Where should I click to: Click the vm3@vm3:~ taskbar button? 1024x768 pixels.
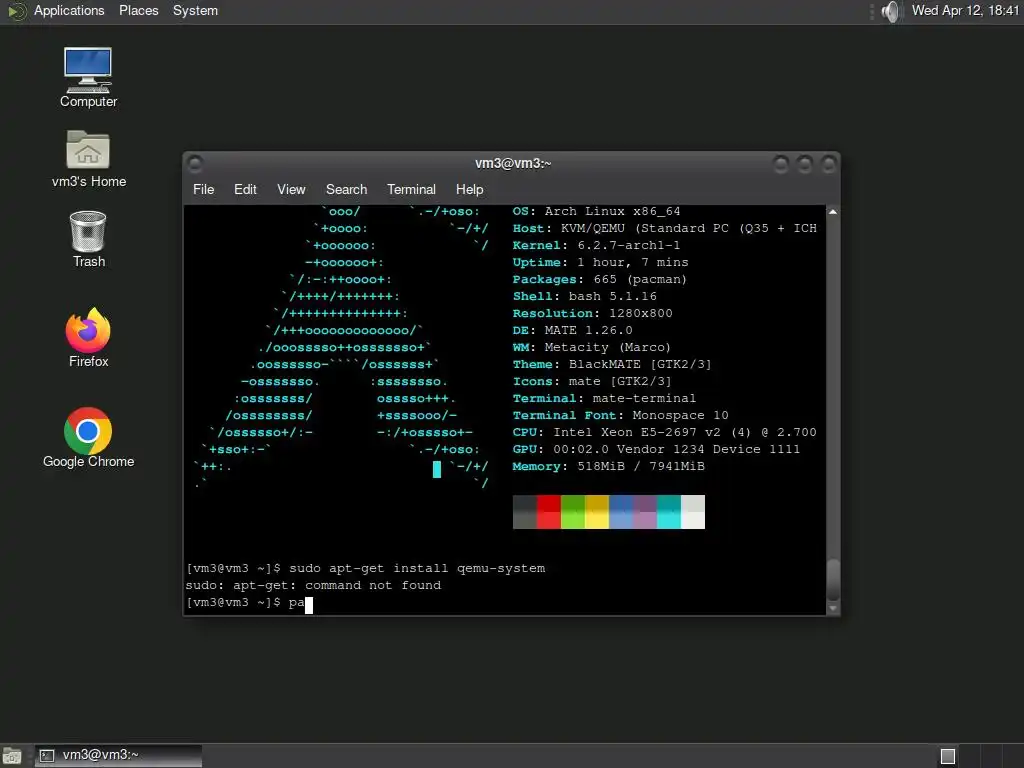click(x=118, y=756)
